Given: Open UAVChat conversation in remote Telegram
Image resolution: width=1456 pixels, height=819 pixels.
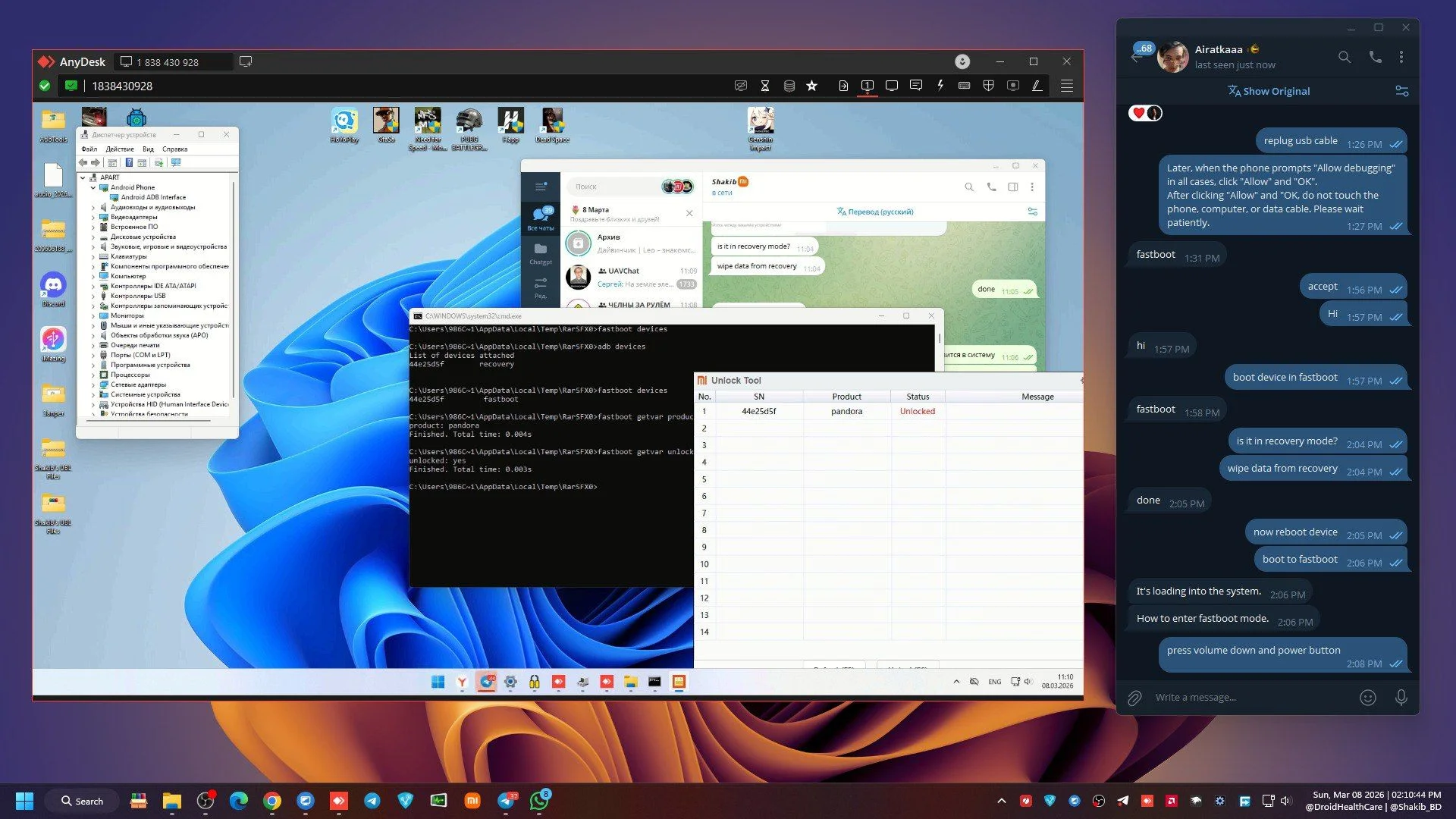Looking at the screenshot, I should click(631, 278).
